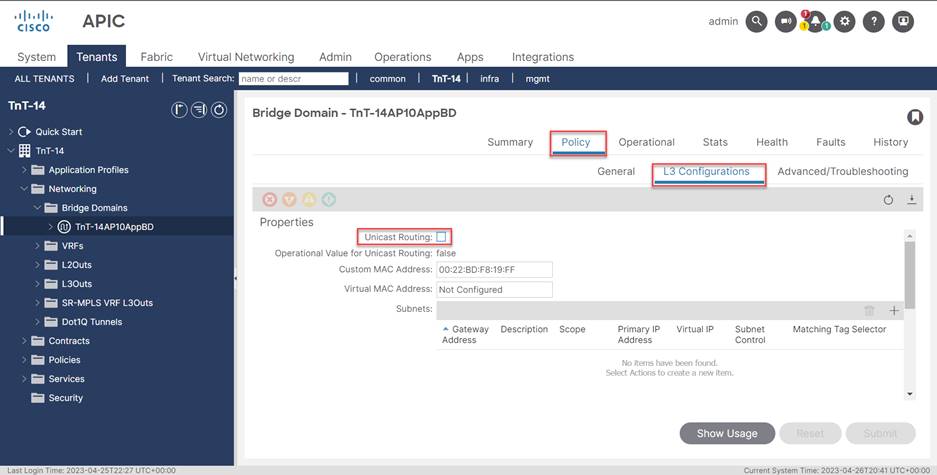
Task: Switch to the Health tab
Action: (x=772, y=142)
